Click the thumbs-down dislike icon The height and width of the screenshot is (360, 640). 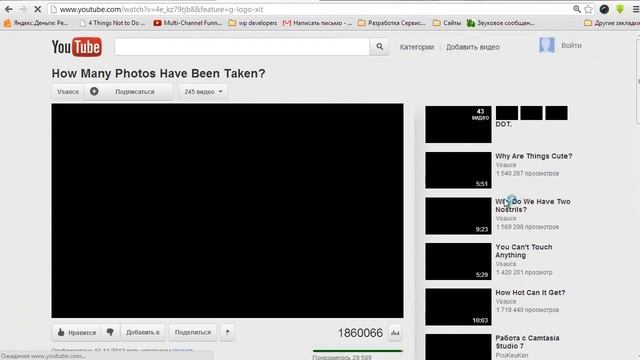110,332
